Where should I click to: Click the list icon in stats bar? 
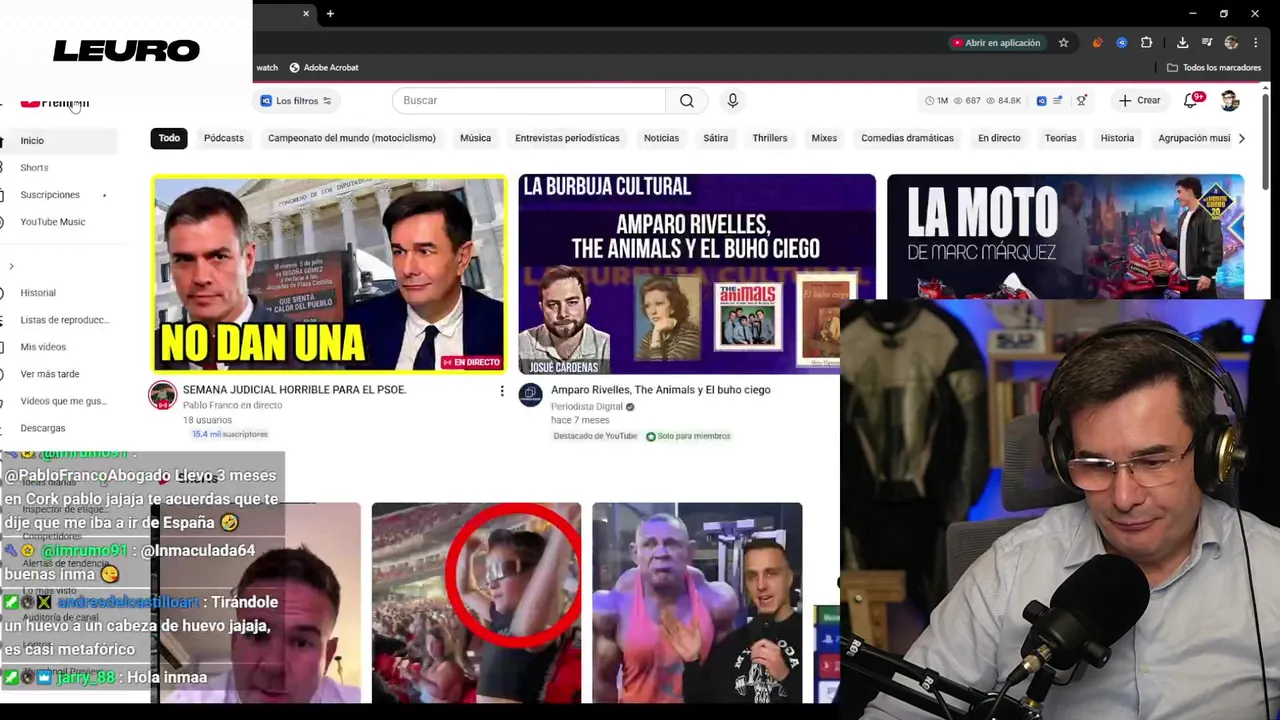[1057, 100]
